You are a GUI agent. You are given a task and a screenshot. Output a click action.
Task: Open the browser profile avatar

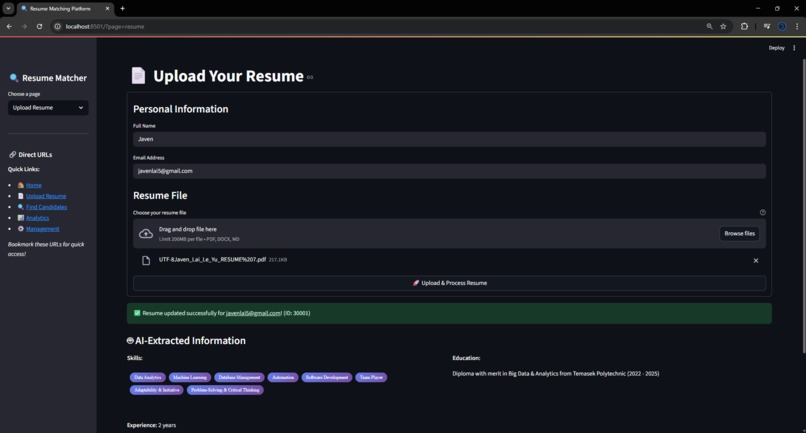click(782, 26)
